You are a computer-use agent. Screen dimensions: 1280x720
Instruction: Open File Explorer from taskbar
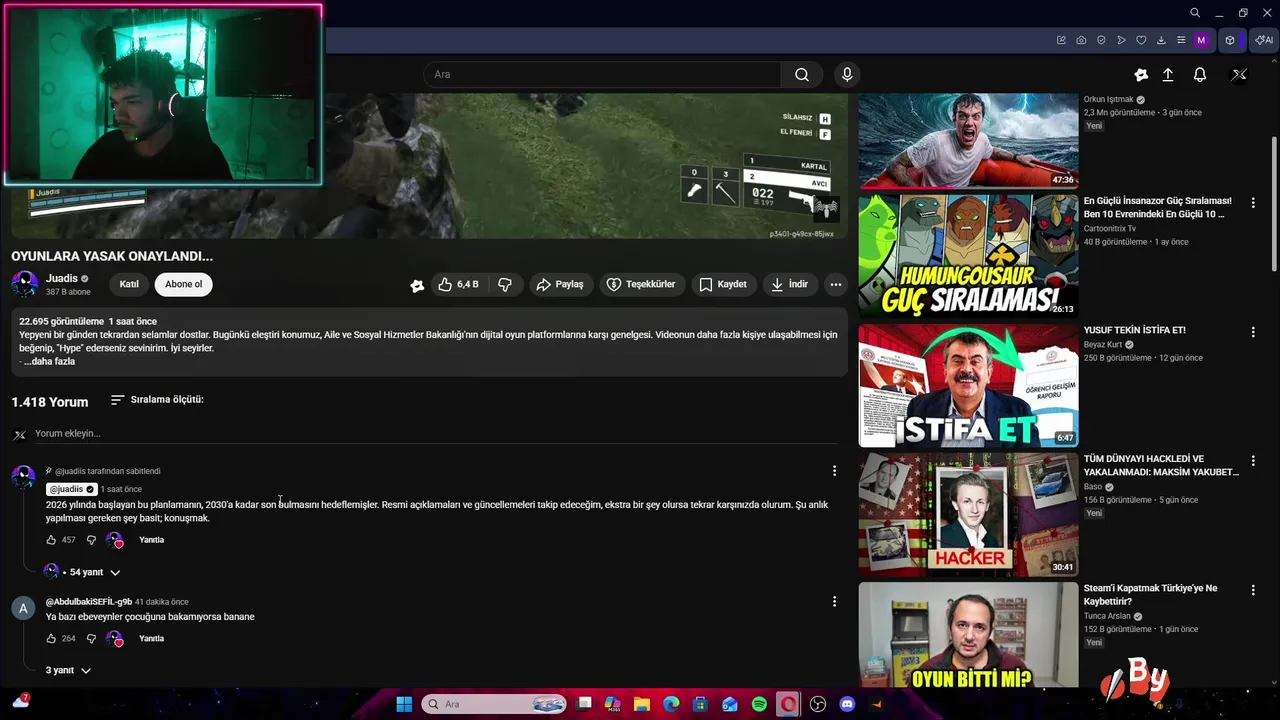point(641,704)
